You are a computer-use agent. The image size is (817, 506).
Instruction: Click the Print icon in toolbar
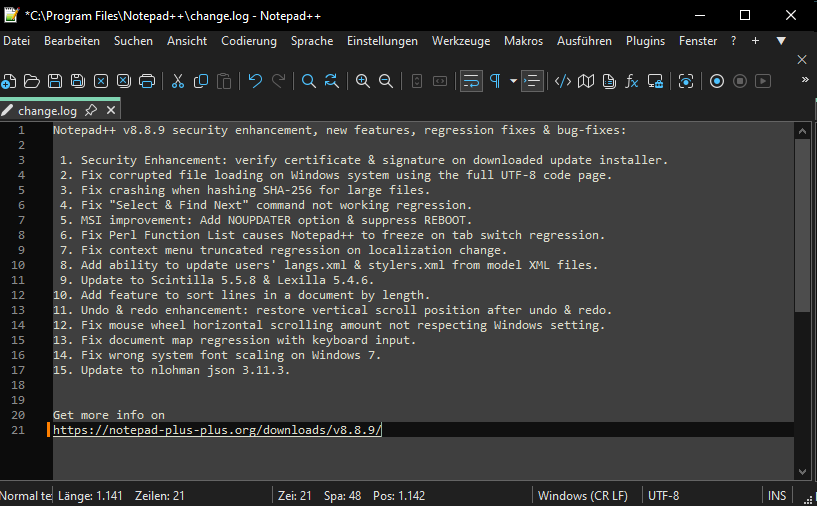tap(147, 81)
